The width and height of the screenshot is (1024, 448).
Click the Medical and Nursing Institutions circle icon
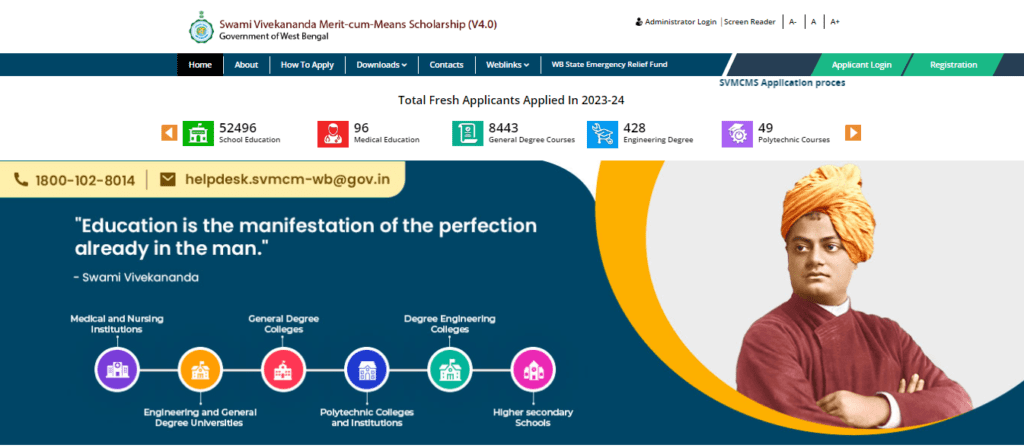117,370
